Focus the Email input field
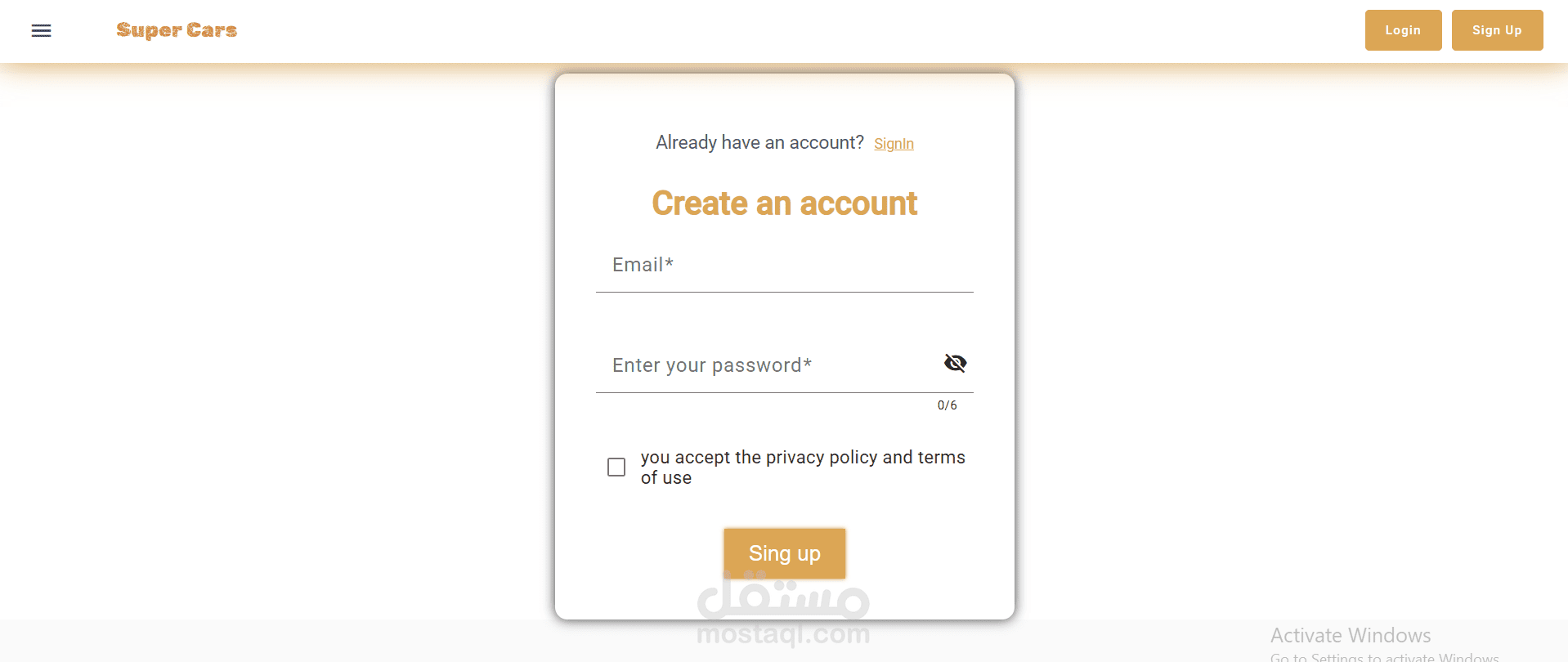 point(784,266)
